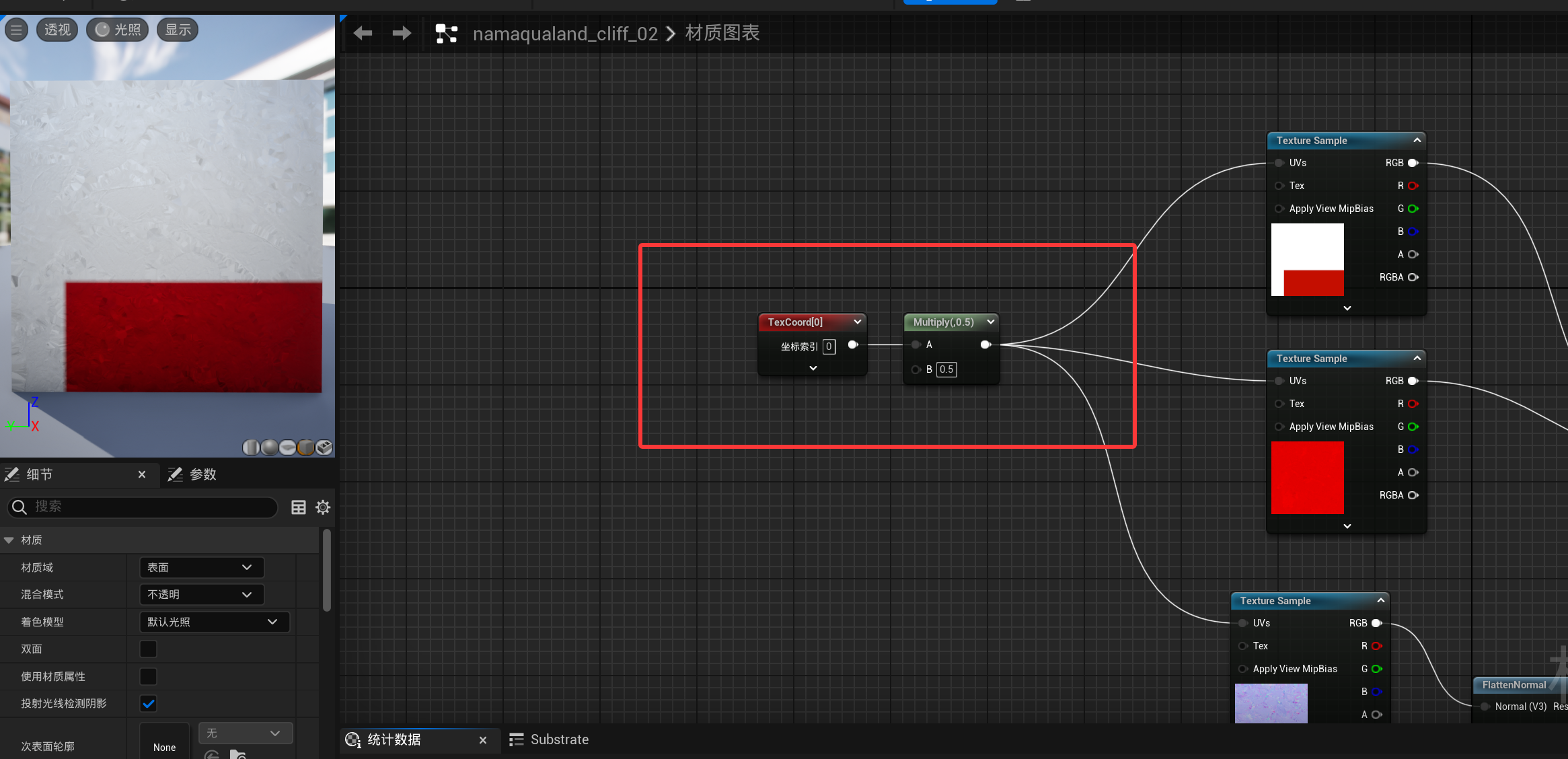The height and width of the screenshot is (759, 1568).
Task: Click the 光照 lighting viewport button
Action: 118,30
